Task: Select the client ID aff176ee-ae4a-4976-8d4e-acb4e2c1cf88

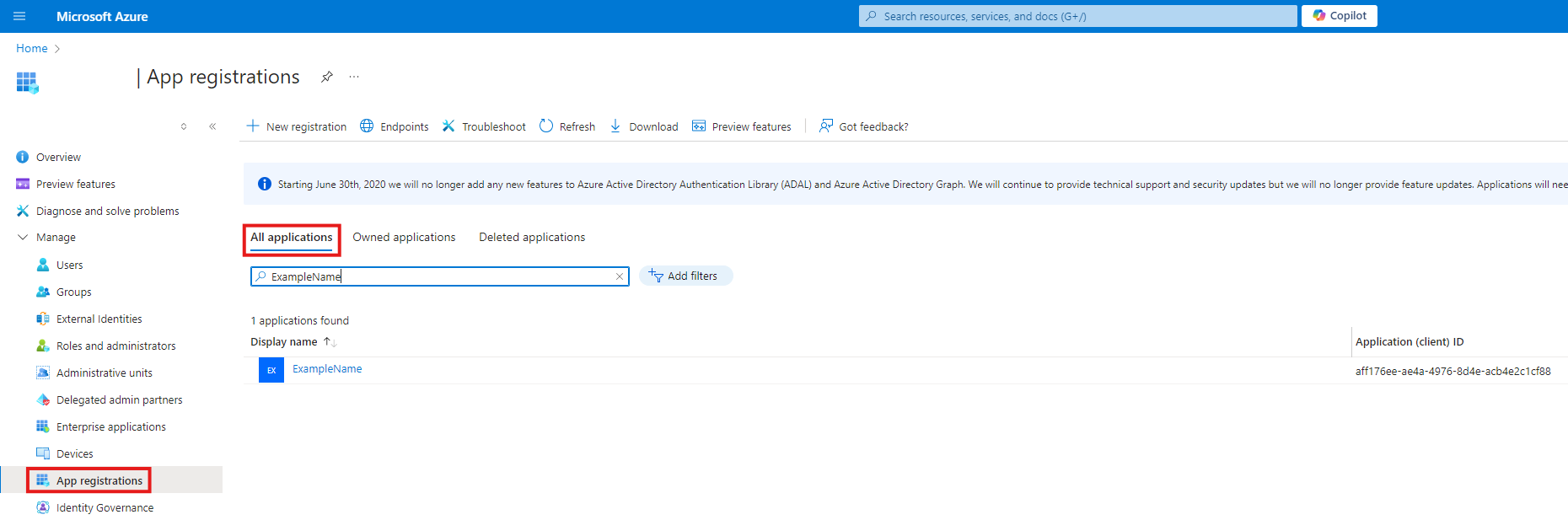Action: coord(1453,371)
